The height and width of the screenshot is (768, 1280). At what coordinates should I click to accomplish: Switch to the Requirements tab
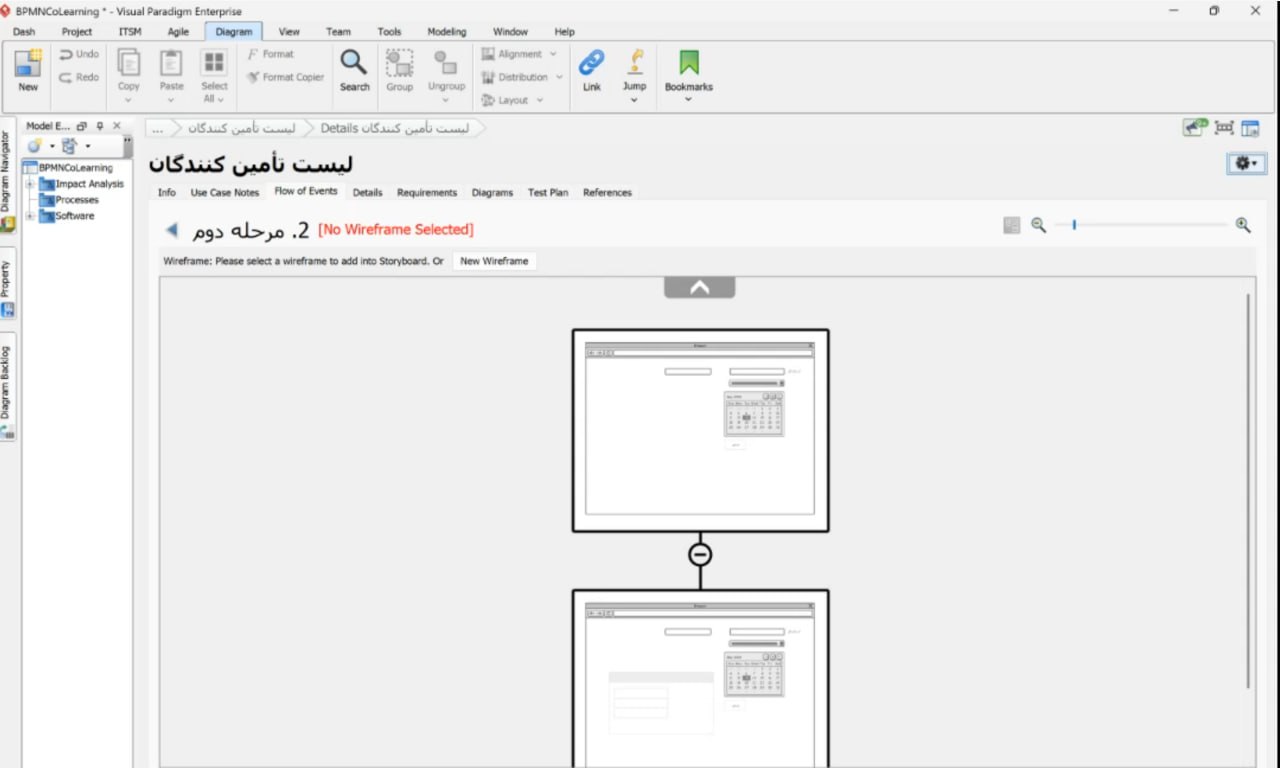(427, 193)
